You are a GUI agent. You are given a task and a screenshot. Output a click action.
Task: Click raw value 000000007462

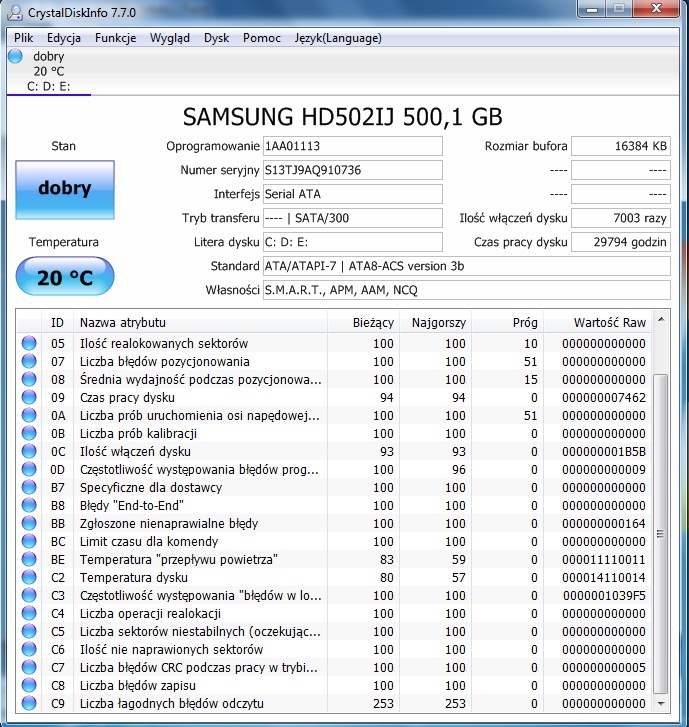(604, 397)
